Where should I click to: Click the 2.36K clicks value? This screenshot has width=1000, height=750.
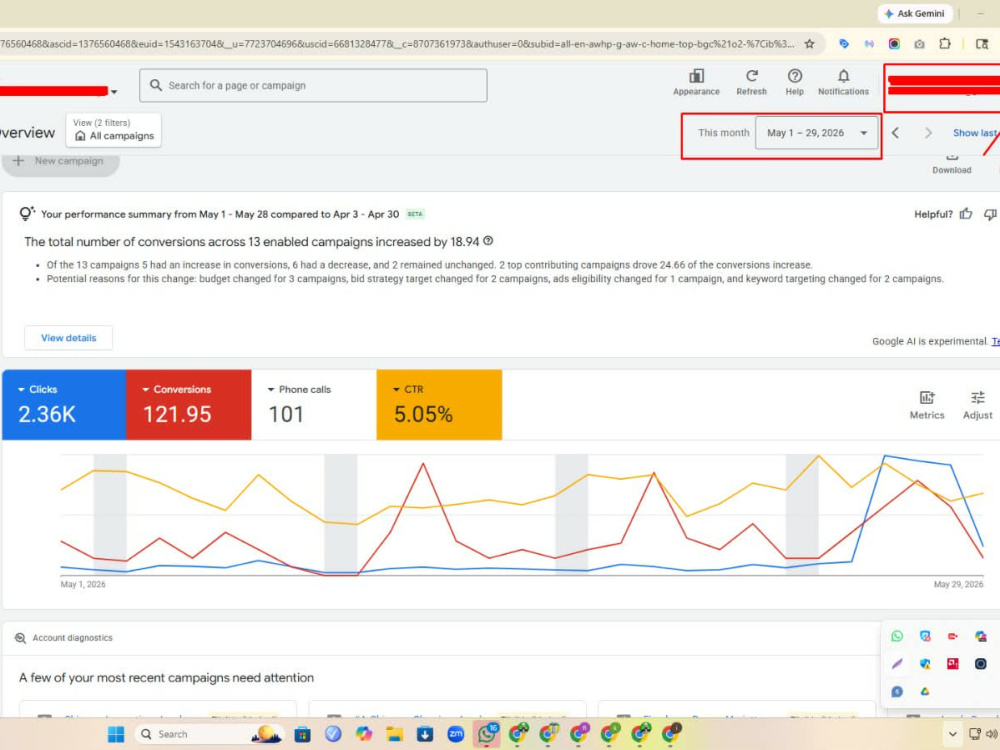click(x=47, y=415)
